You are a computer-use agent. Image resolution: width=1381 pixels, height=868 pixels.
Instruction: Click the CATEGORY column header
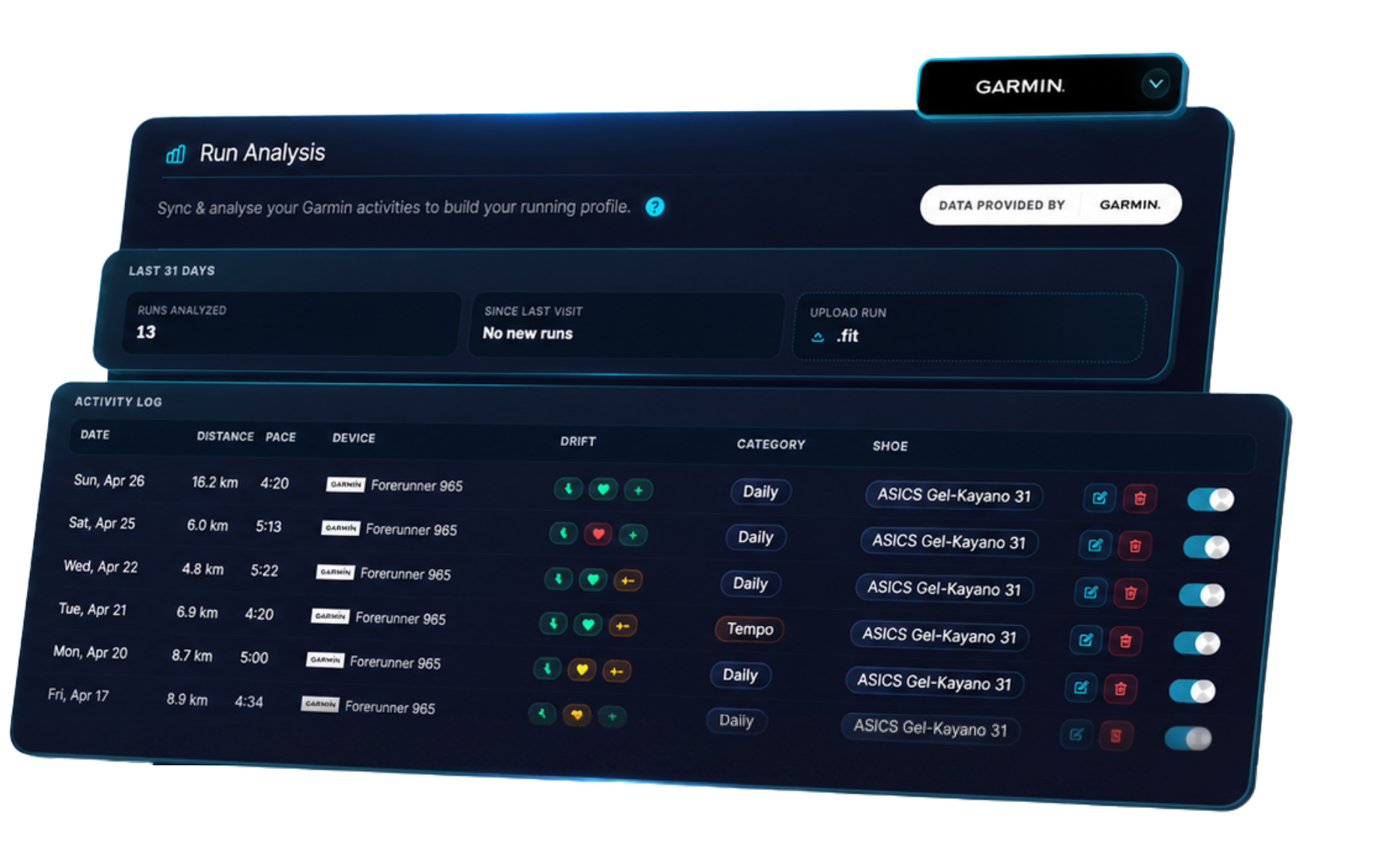coord(771,444)
